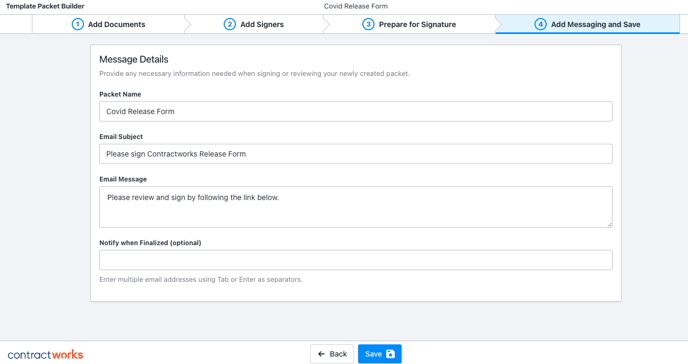Click the Notify when Finalized field
Image resolution: width=688 pixels, height=364 pixels.
click(x=356, y=260)
